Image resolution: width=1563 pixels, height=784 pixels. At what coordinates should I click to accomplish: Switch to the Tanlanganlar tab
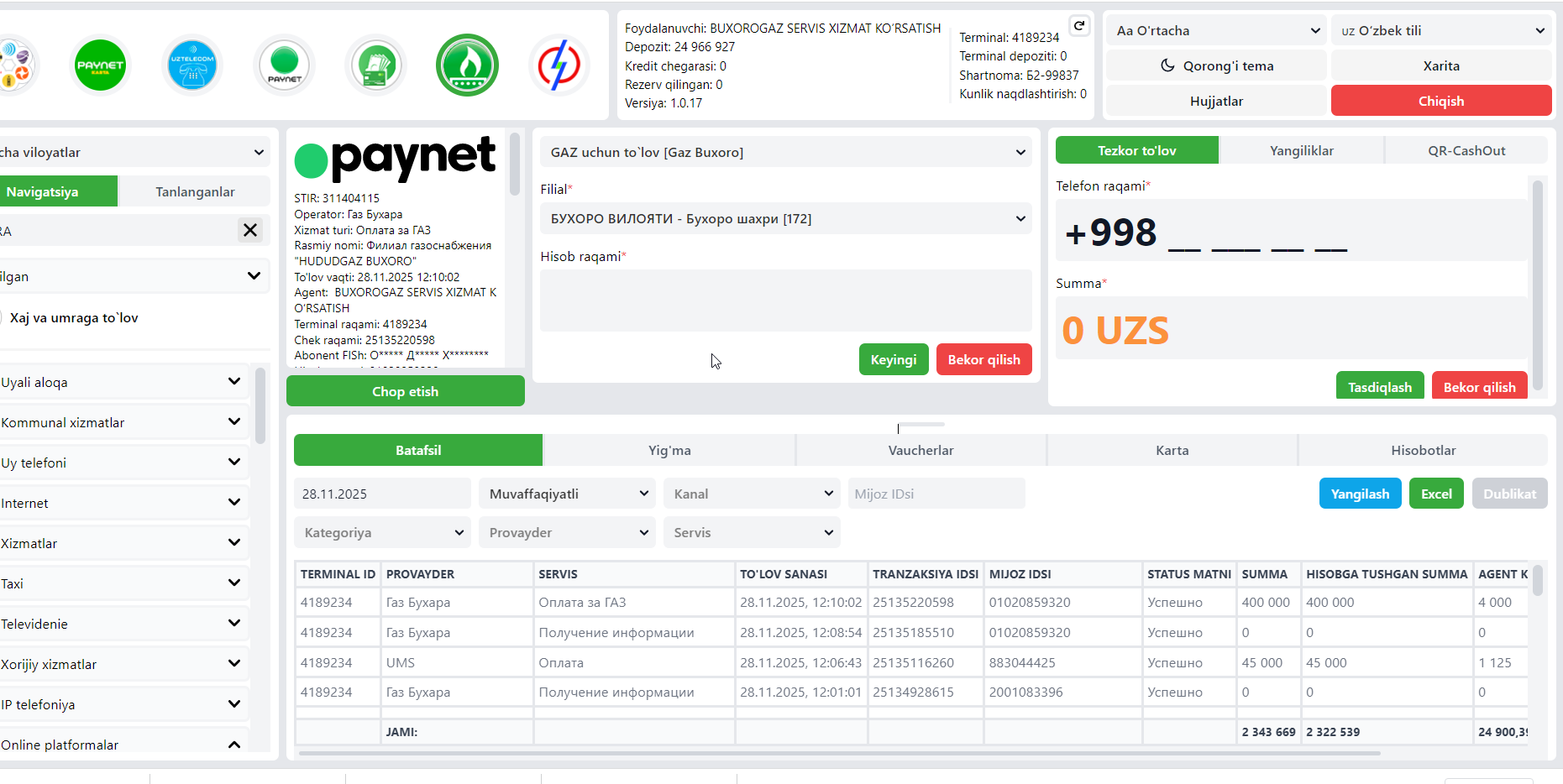coord(195,191)
